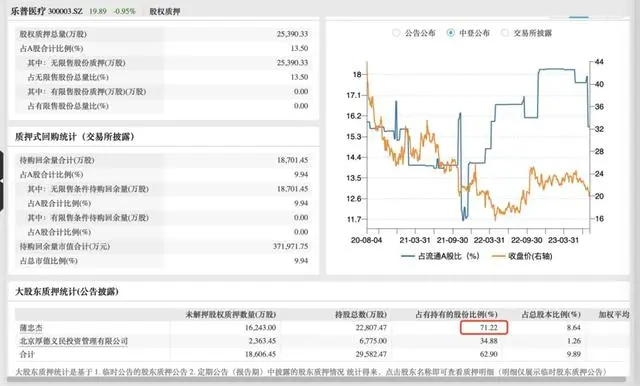Click shareholder name 蒲忠杰 link
This screenshot has width=640, height=386.
coord(31,328)
